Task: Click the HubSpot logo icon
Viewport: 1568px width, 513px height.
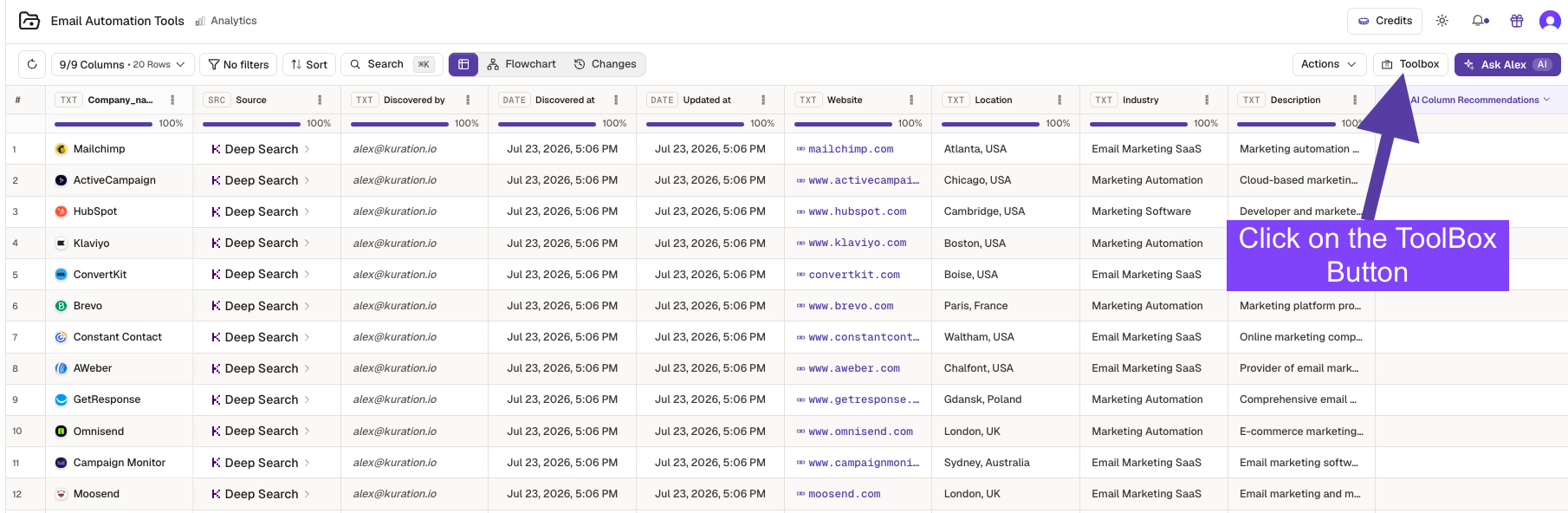Action: 61,211
